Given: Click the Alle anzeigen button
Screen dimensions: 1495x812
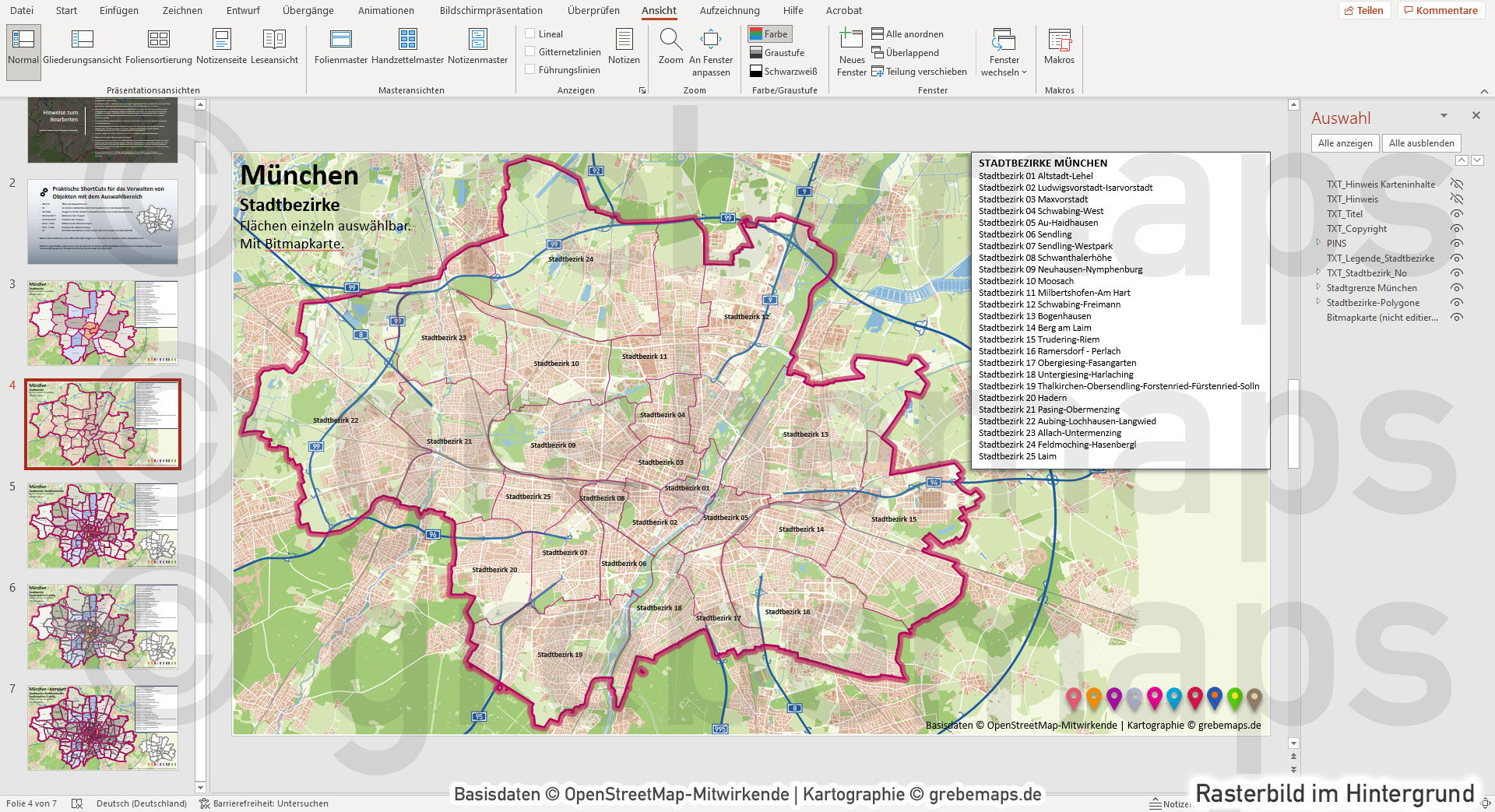Looking at the screenshot, I should pos(1345,142).
